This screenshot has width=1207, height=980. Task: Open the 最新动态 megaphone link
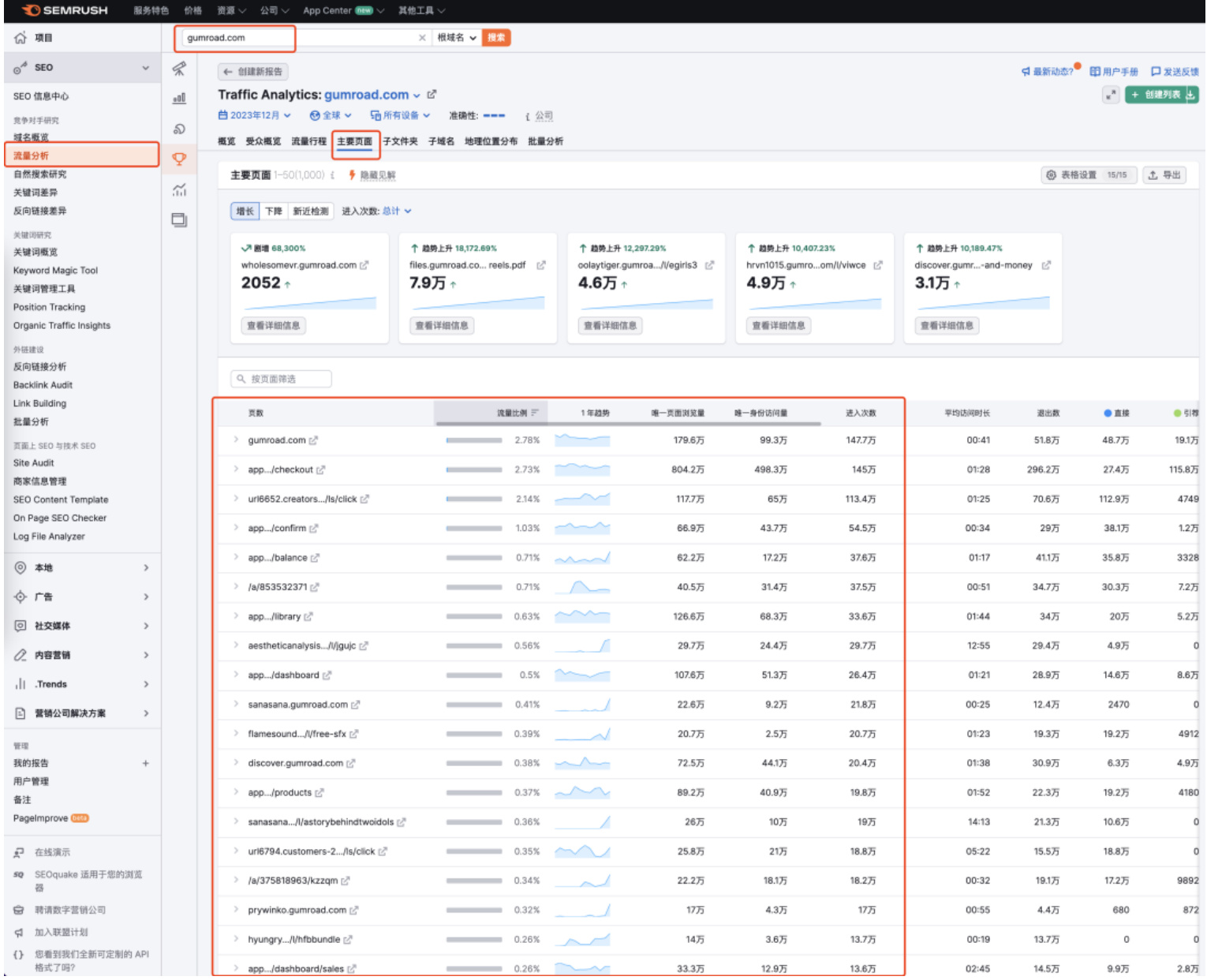[1048, 72]
